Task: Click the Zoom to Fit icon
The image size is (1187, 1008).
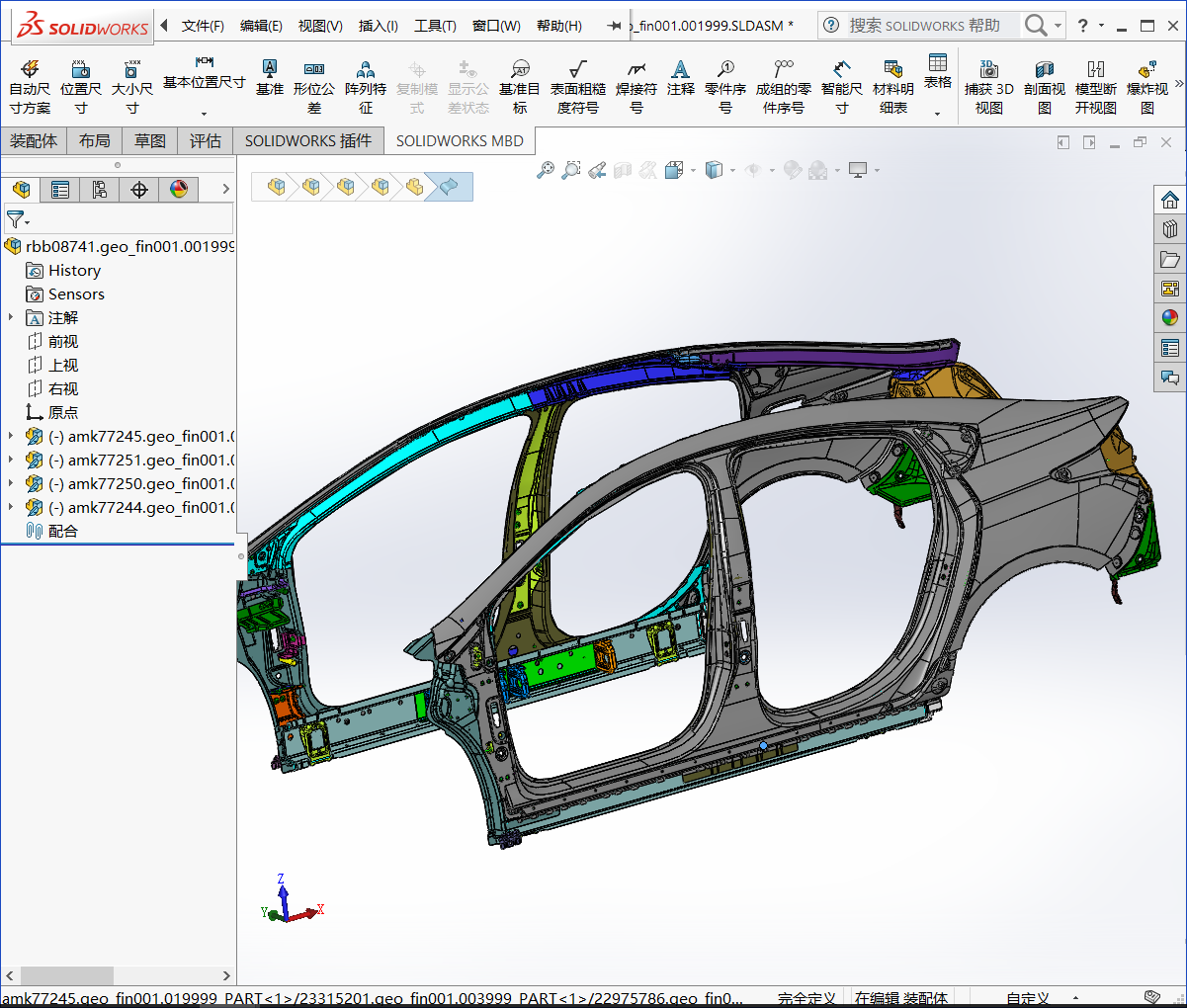Action: coord(546,170)
